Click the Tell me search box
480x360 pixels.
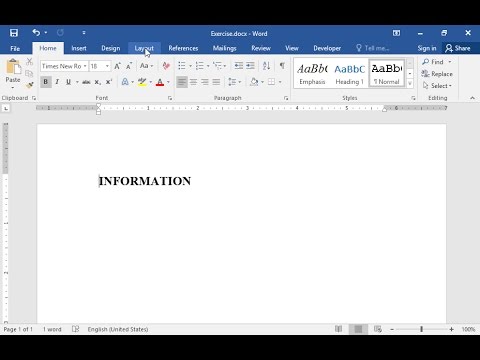373,48
